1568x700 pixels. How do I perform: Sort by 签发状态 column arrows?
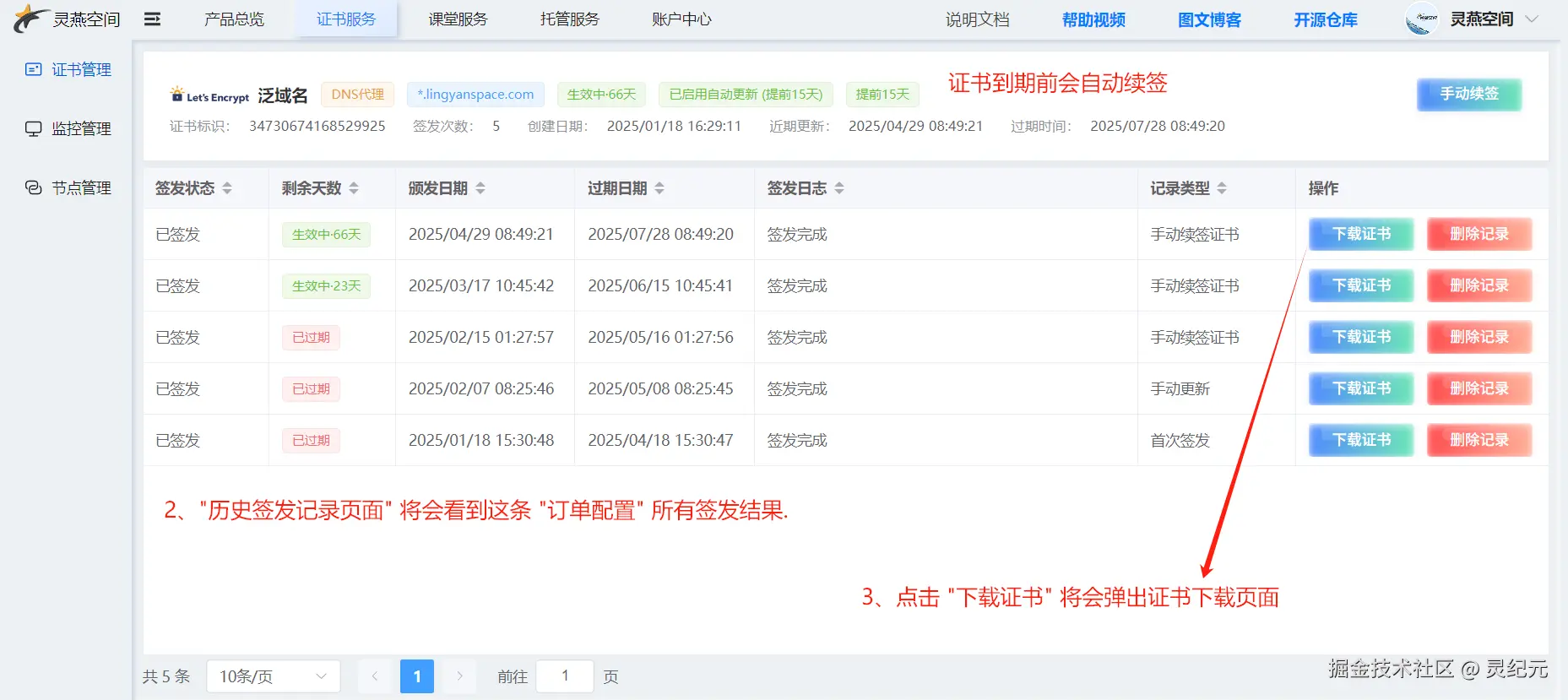point(227,188)
